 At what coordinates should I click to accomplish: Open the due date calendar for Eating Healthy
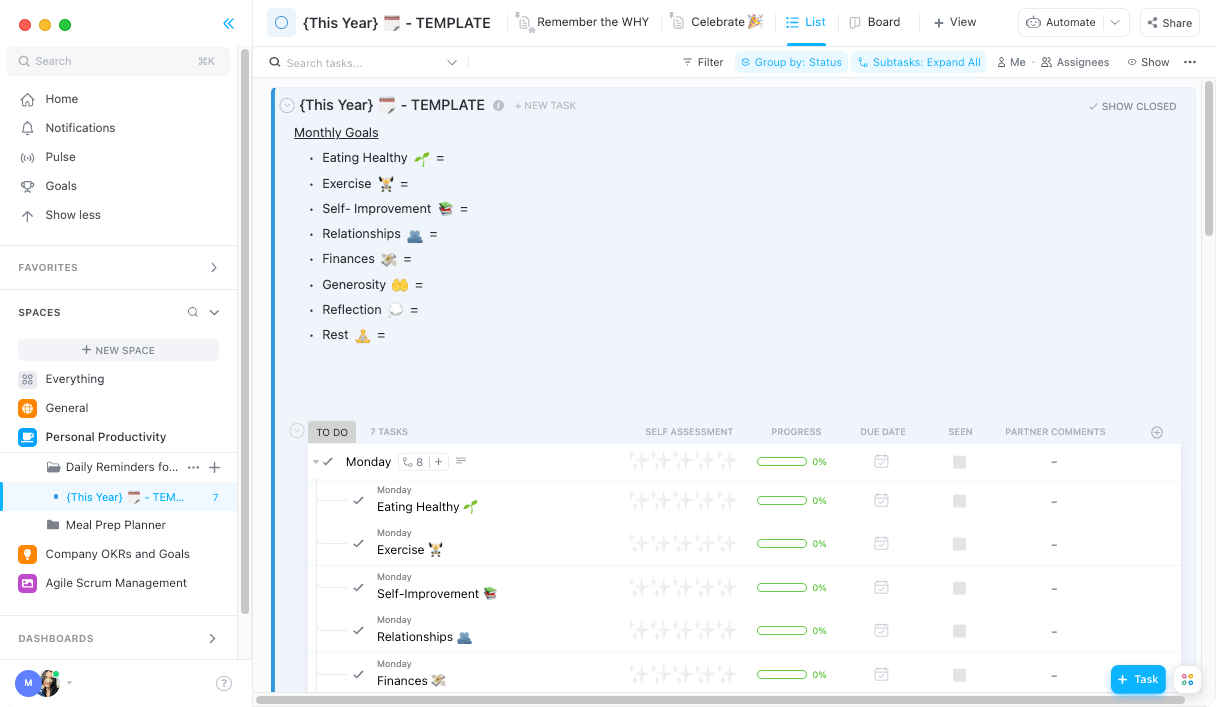click(881, 500)
